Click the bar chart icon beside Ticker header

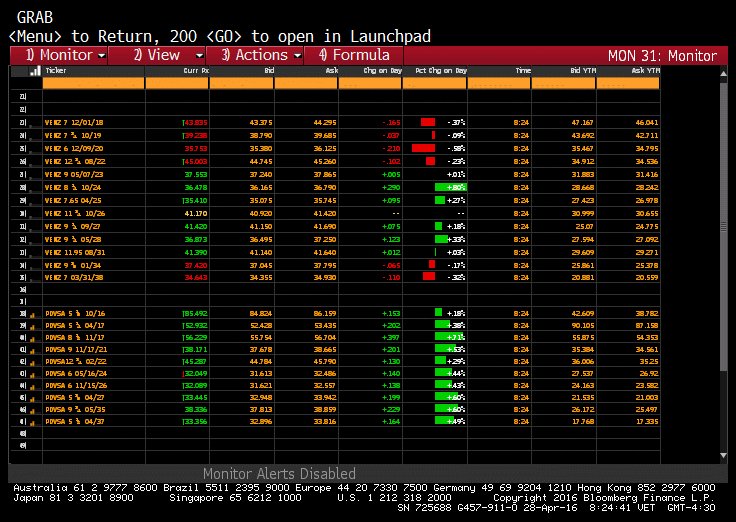[x=35, y=71]
